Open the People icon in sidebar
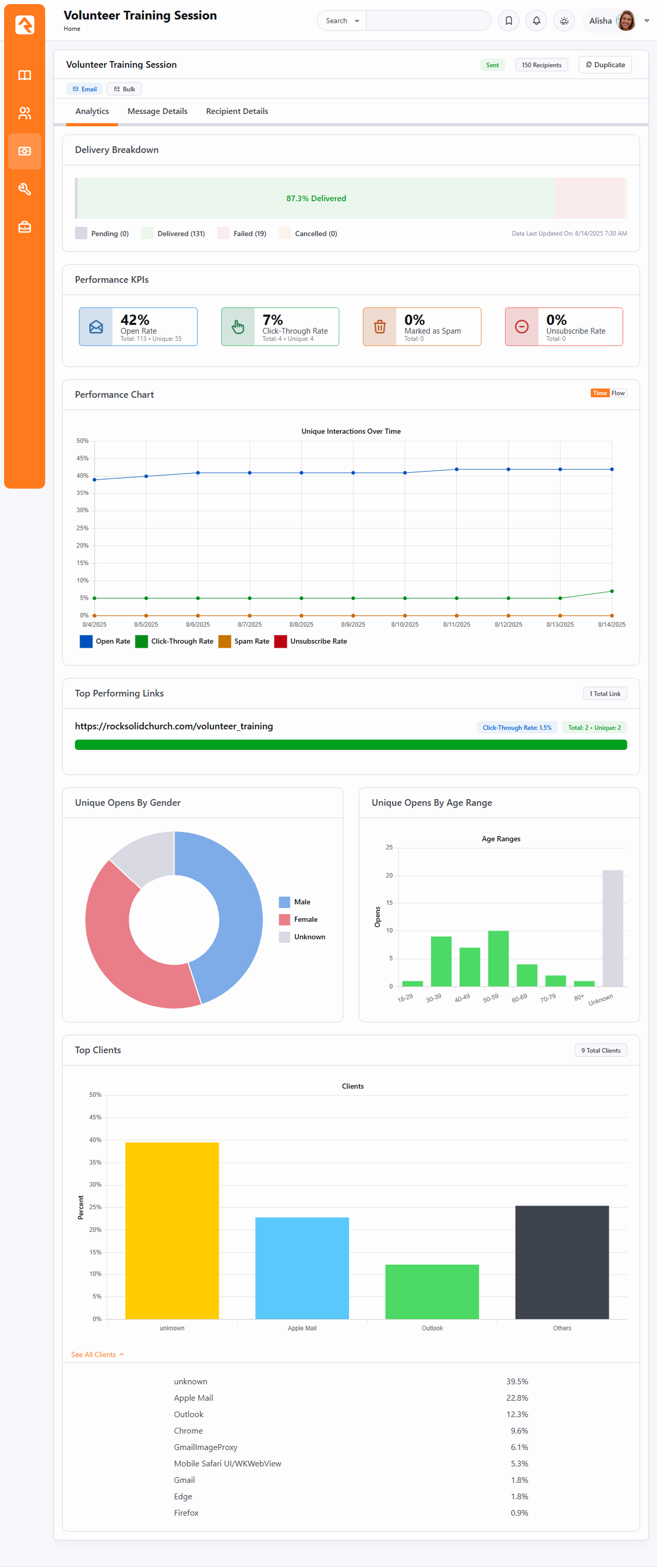This screenshot has height=1568, width=657. [x=24, y=113]
